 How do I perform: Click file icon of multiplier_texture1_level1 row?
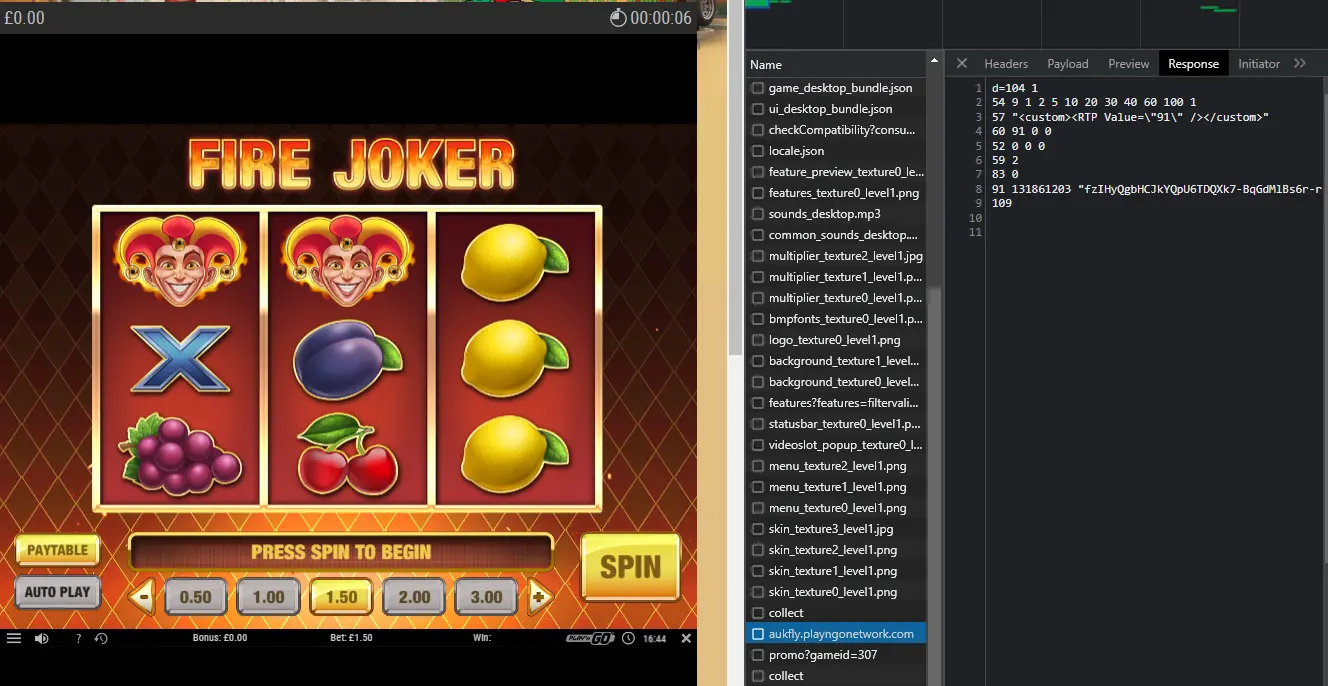758,277
